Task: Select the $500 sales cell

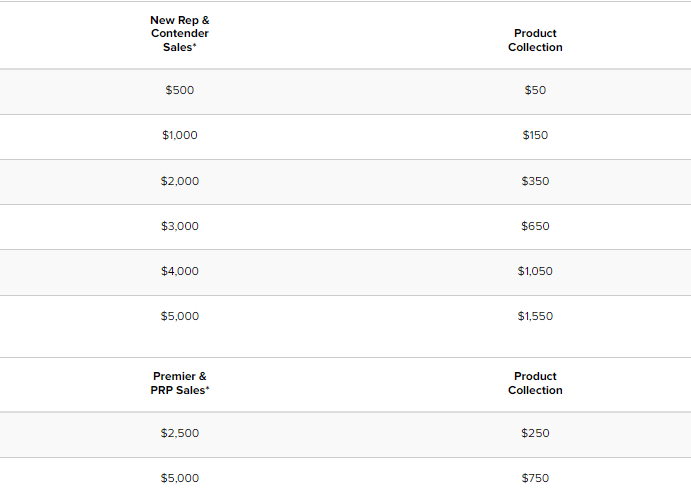Action: pos(180,90)
